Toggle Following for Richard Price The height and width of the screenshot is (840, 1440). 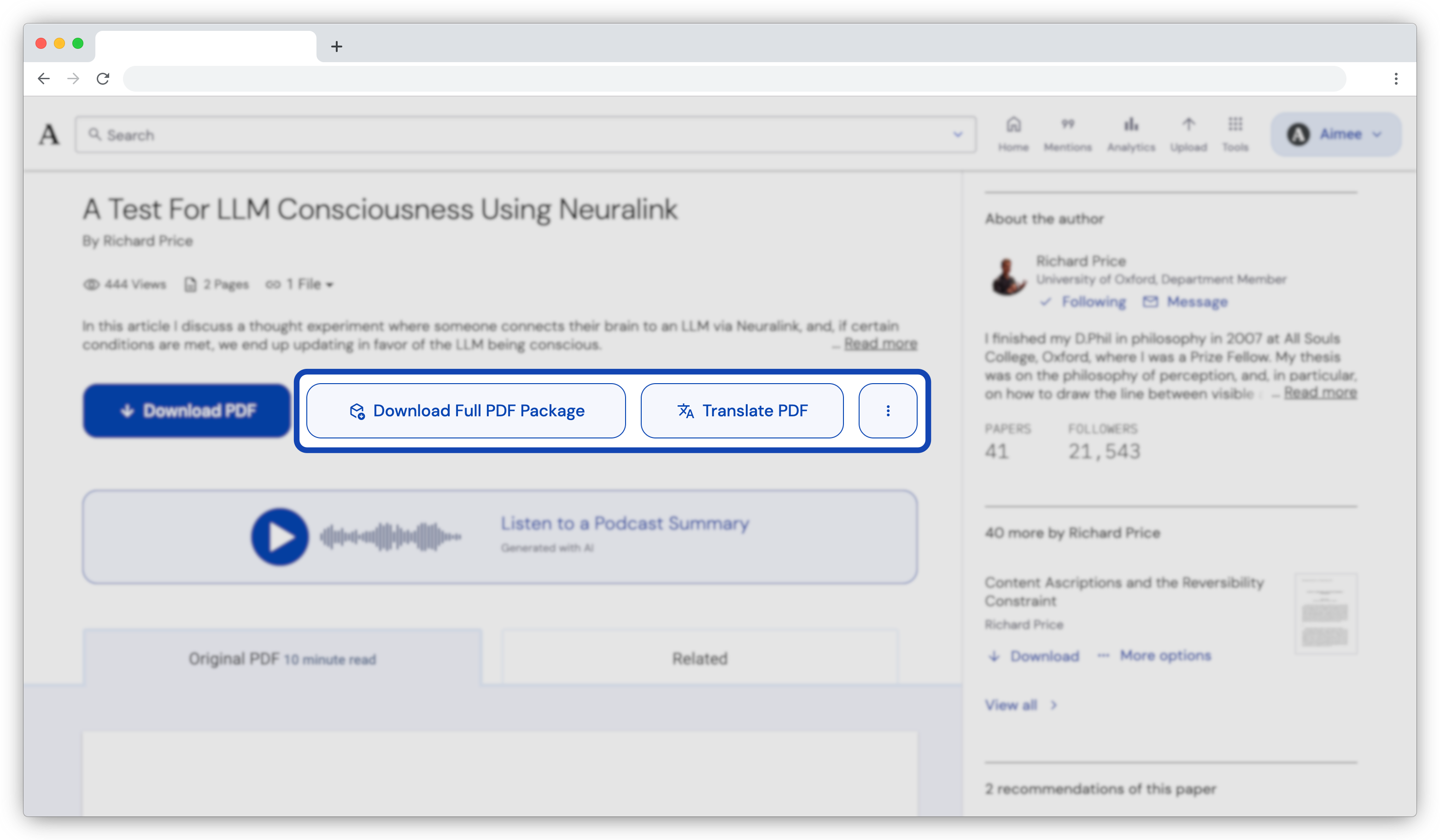[x=1083, y=302]
